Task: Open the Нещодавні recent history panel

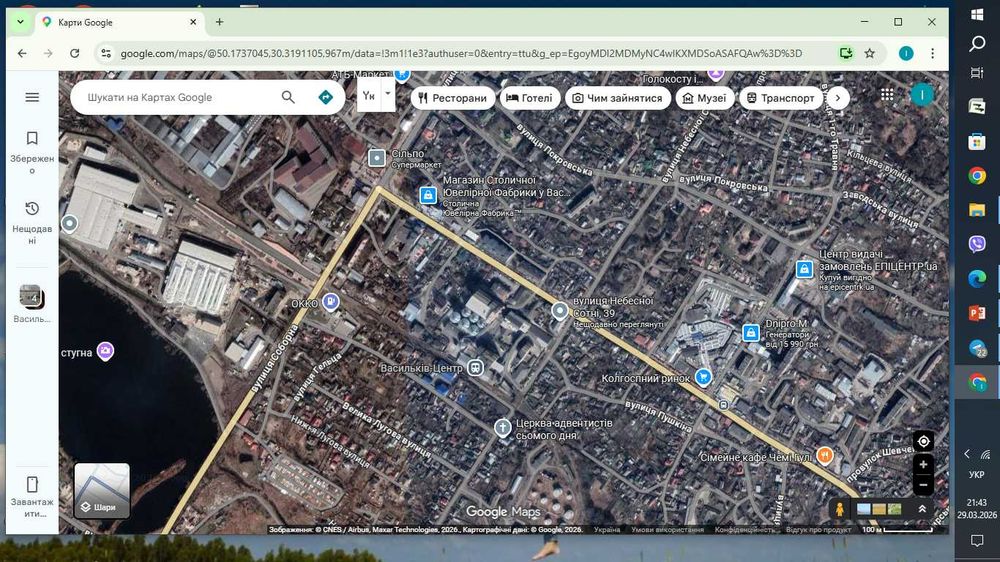Action: point(32,223)
